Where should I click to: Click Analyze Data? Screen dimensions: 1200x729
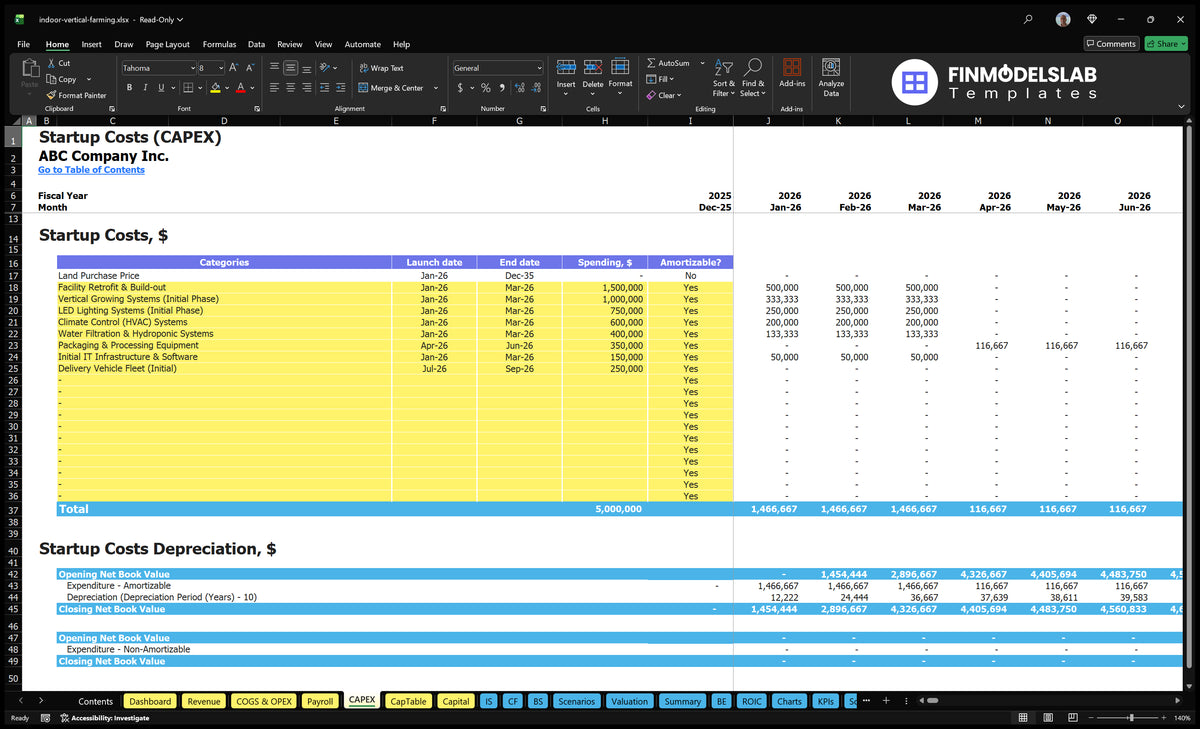click(831, 77)
